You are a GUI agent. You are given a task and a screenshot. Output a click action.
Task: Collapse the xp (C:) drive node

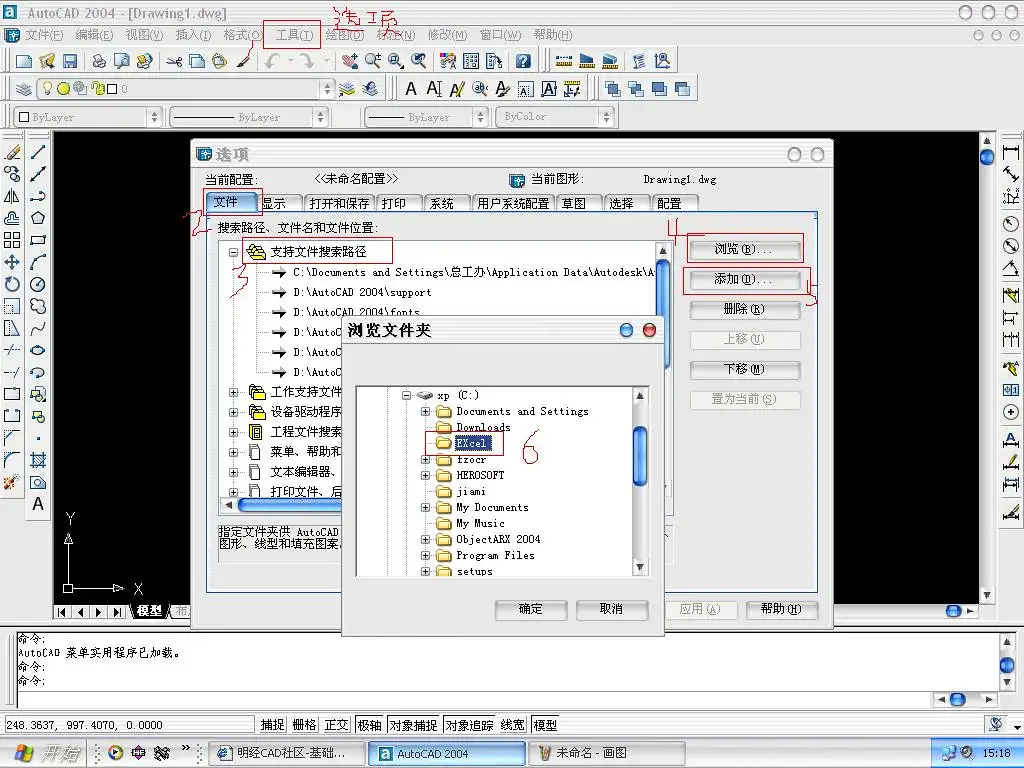[406, 395]
